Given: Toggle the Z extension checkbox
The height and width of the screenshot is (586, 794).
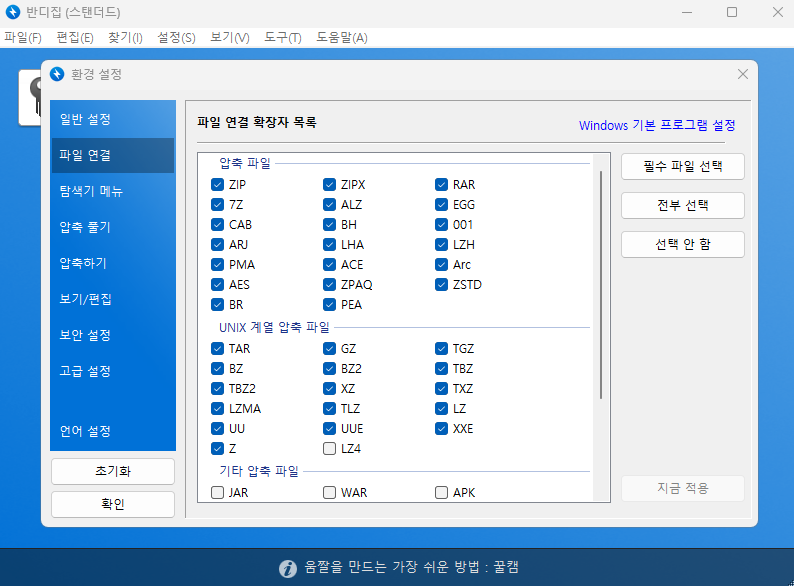Looking at the screenshot, I should [x=217, y=449].
